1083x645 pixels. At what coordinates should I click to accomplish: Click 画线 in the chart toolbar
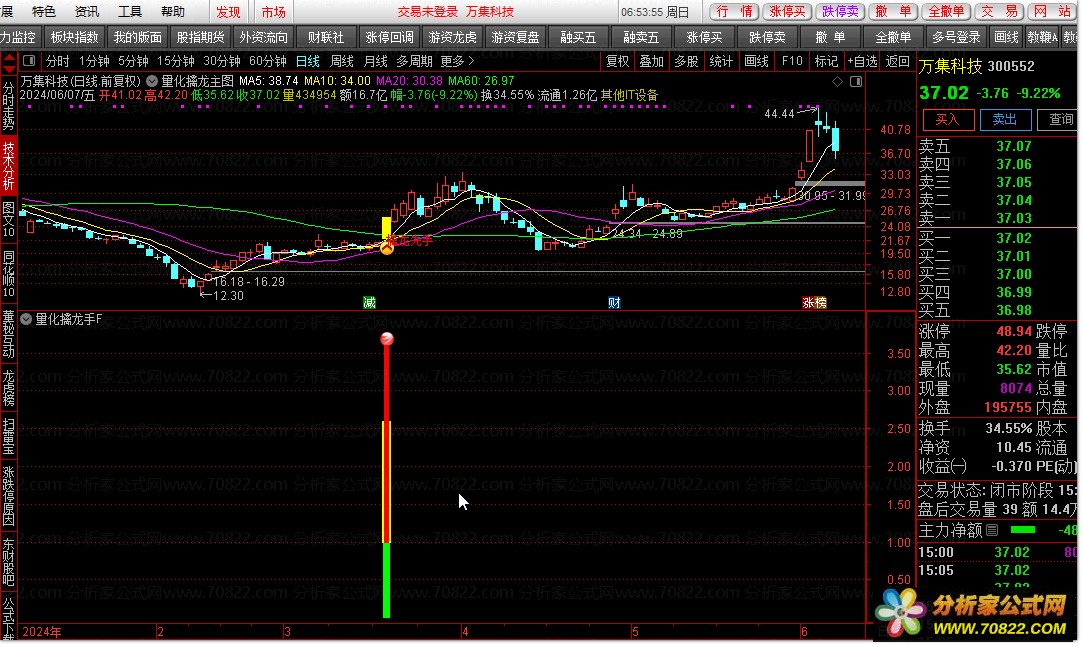coord(756,61)
